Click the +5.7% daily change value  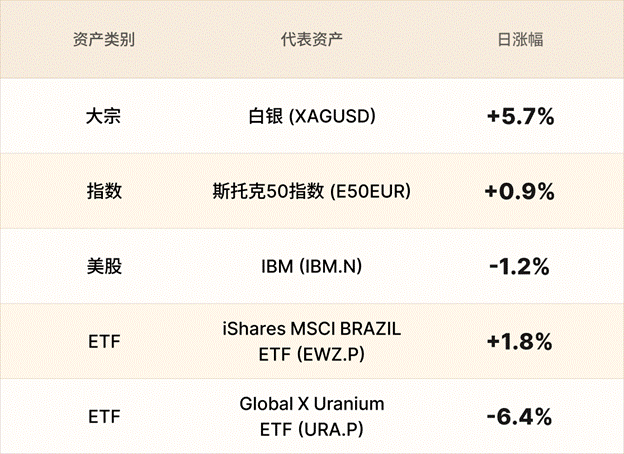coord(520,116)
